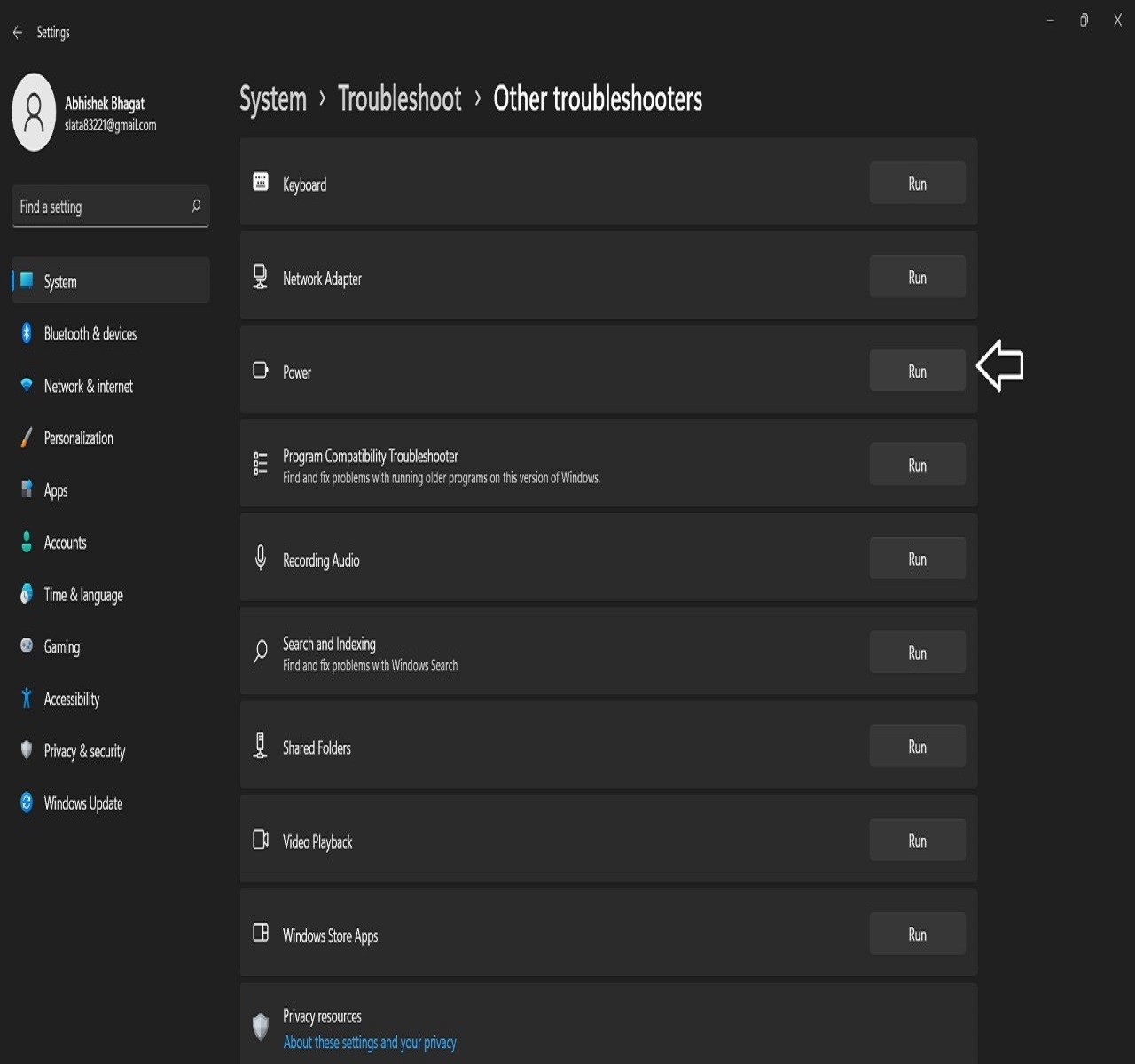Run the Recording Audio troubleshooter
Viewport: 1135px width, 1064px height.
tap(918, 559)
